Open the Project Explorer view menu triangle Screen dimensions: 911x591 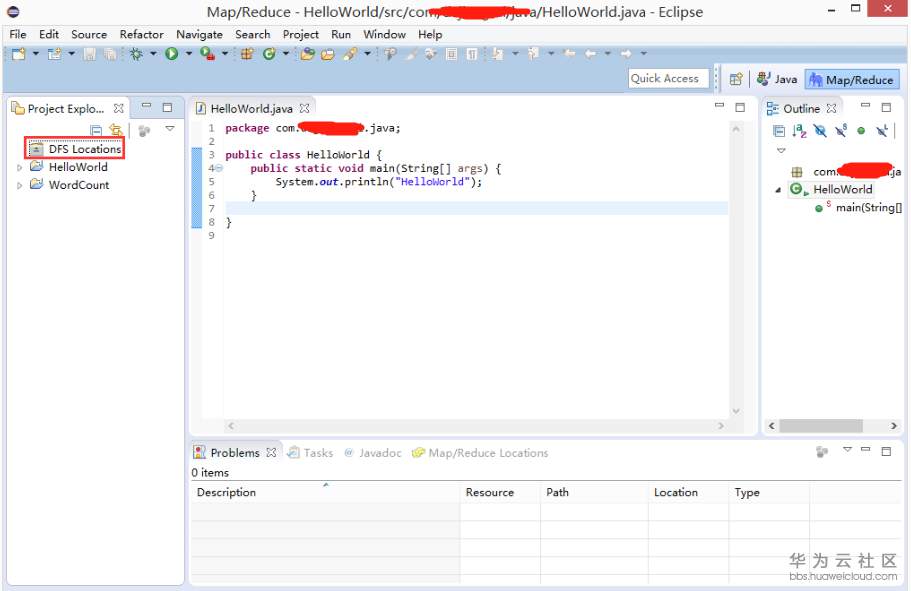(x=170, y=128)
